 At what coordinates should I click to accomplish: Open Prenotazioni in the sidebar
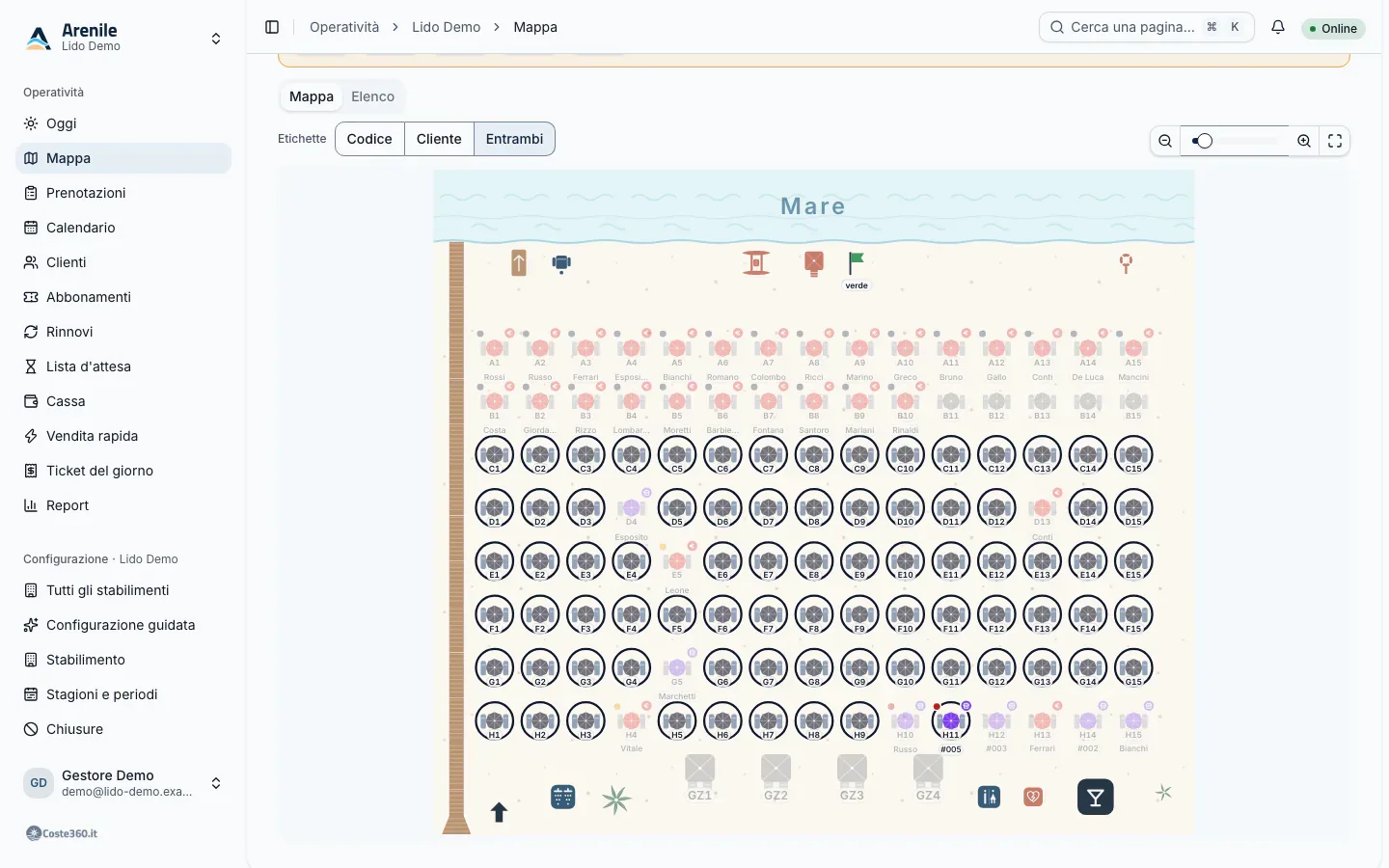click(123, 193)
